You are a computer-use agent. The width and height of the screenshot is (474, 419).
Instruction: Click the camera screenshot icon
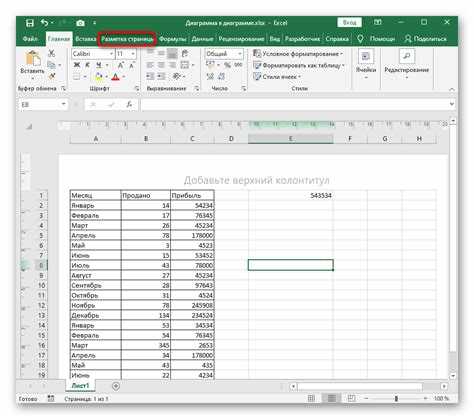[80, 23]
